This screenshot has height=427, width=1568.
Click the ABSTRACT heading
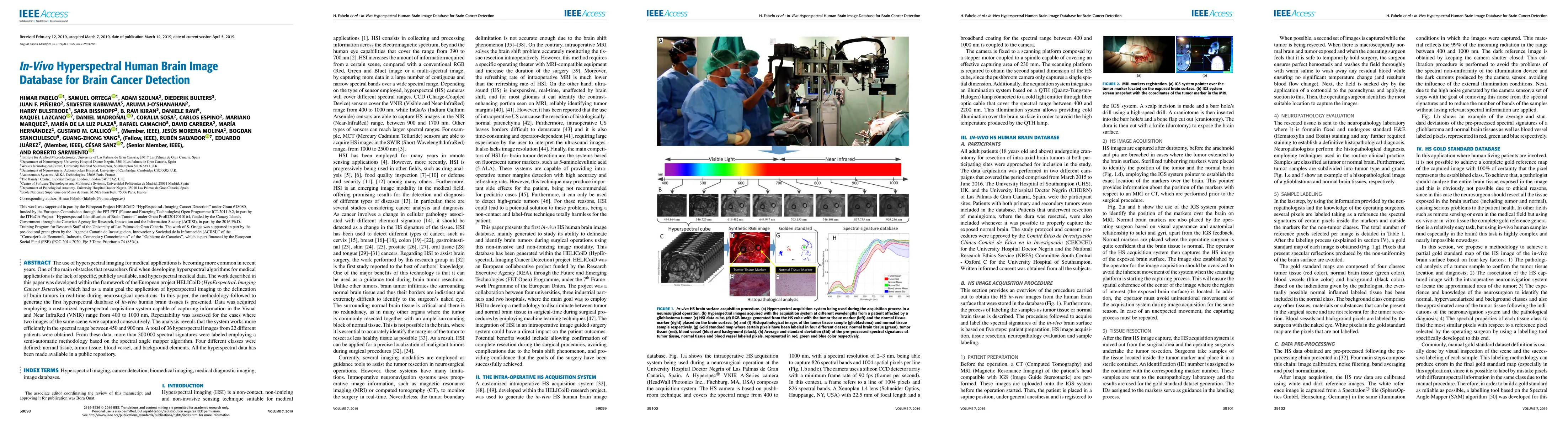(x=37, y=263)
